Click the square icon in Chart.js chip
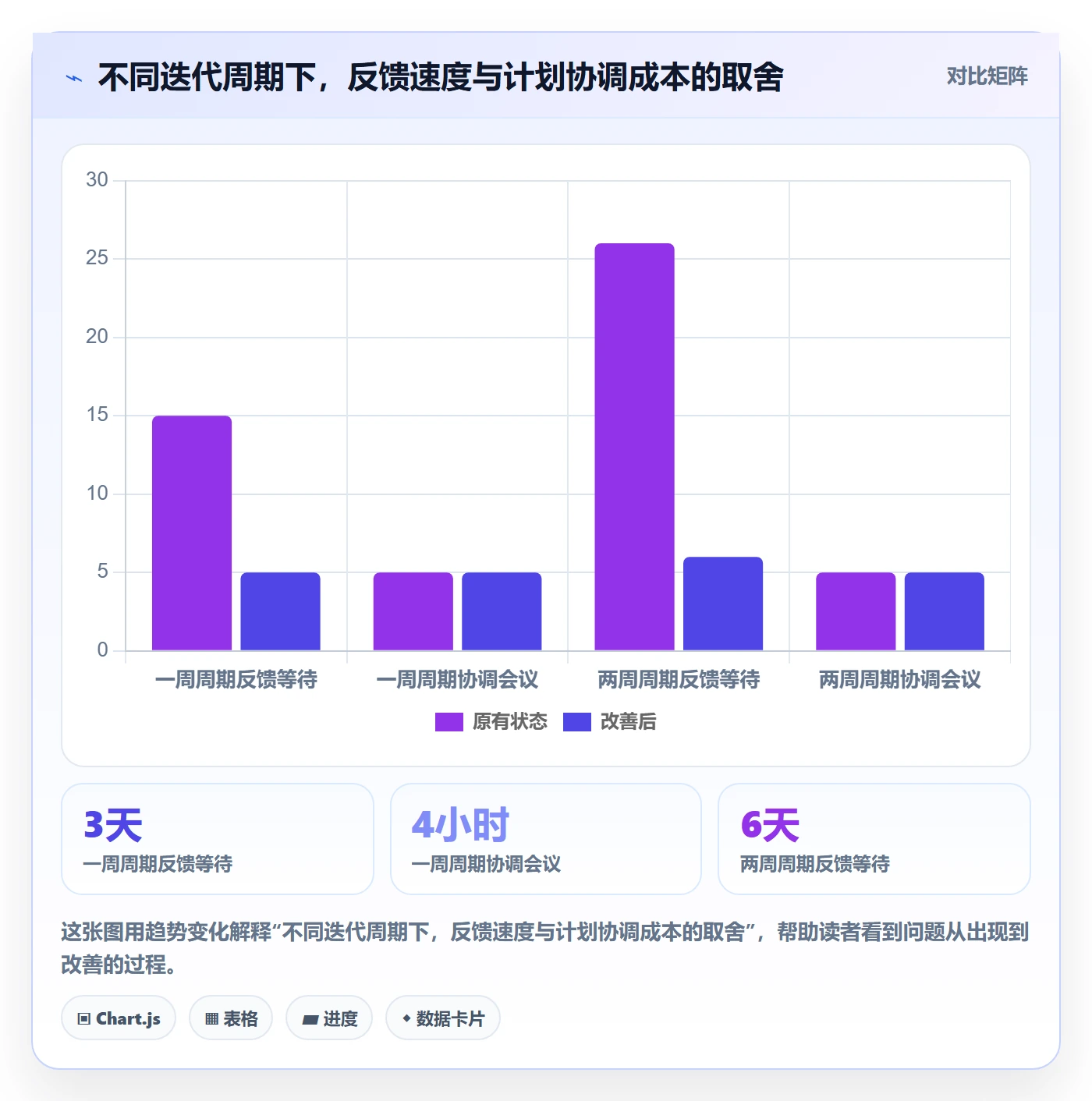This screenshot has height=1101, width=1092. point(84,1018)
